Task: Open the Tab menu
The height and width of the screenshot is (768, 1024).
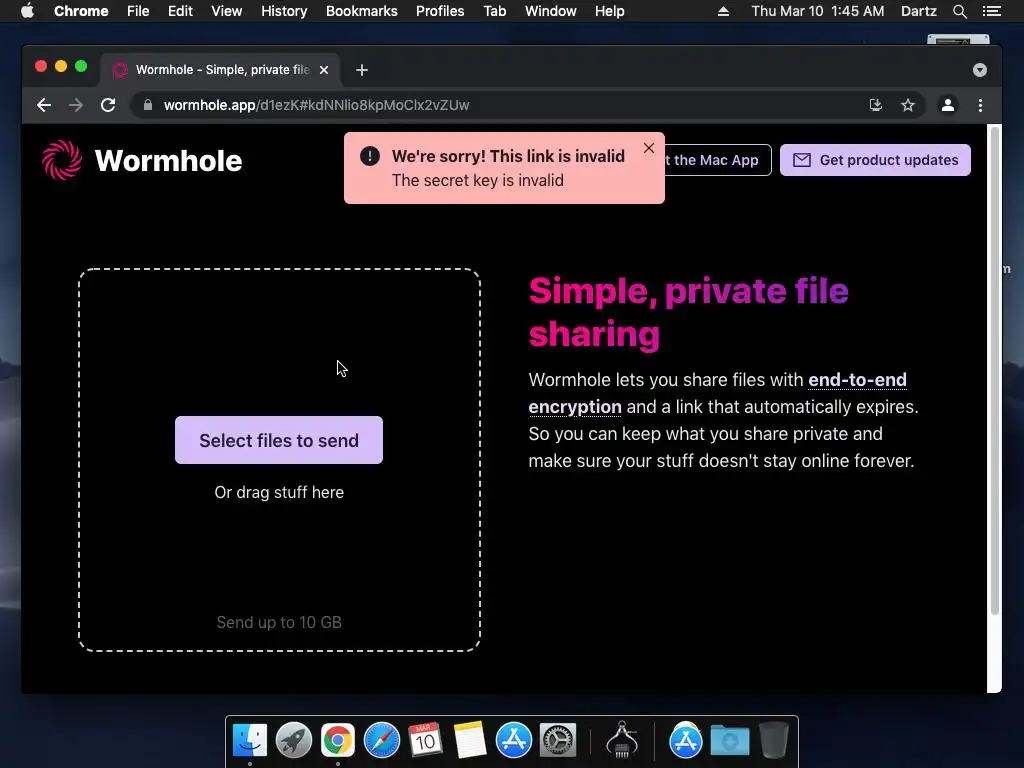Action: point(494,11)
